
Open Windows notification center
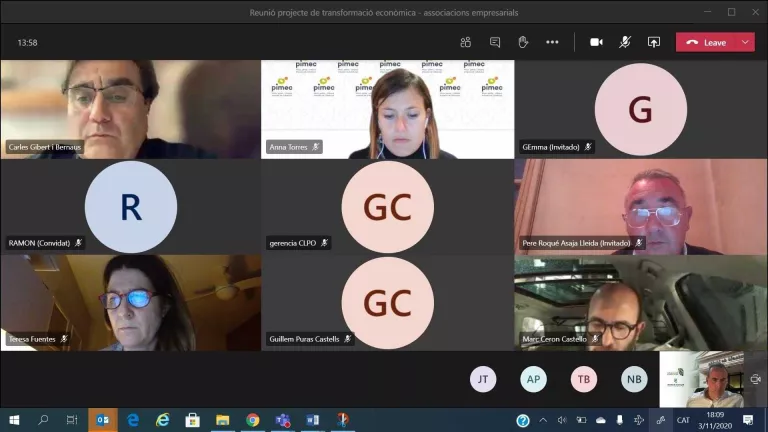(x=748, y=420)
